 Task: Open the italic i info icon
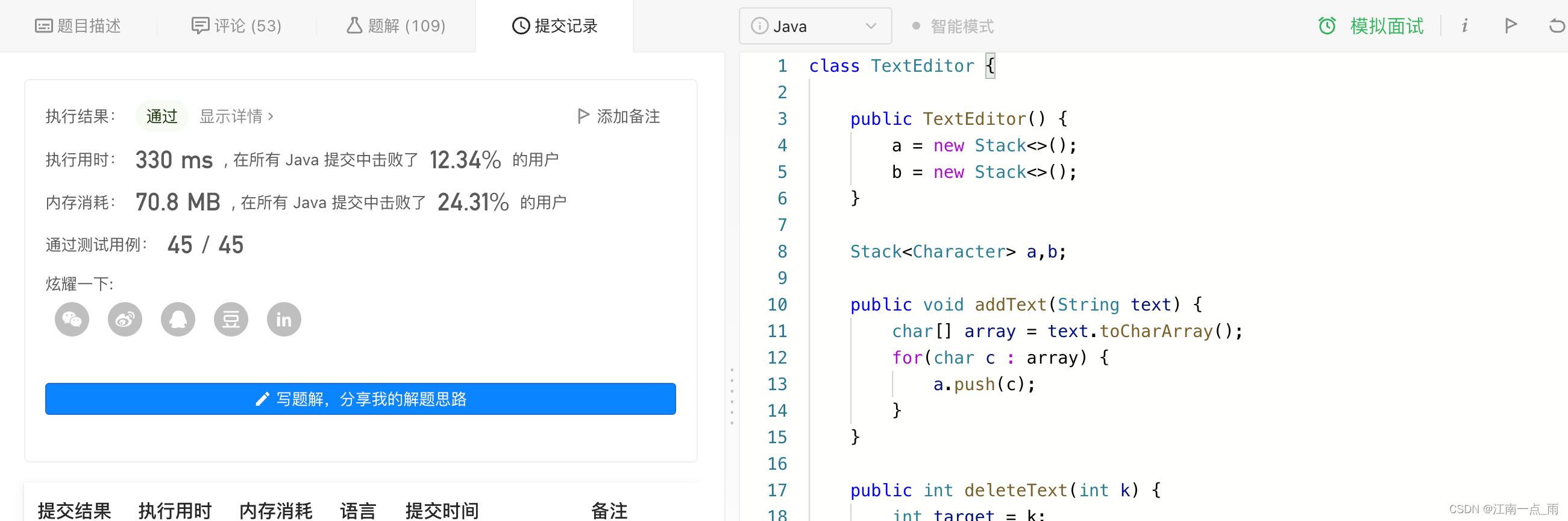pyautogui.click(x=1464, y=26)
